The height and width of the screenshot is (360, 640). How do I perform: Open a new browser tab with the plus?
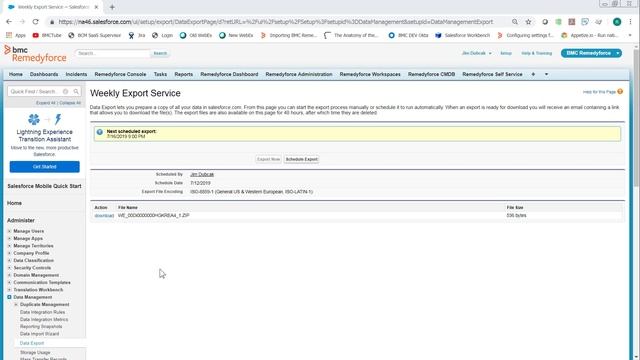click(x=112, y=7)
